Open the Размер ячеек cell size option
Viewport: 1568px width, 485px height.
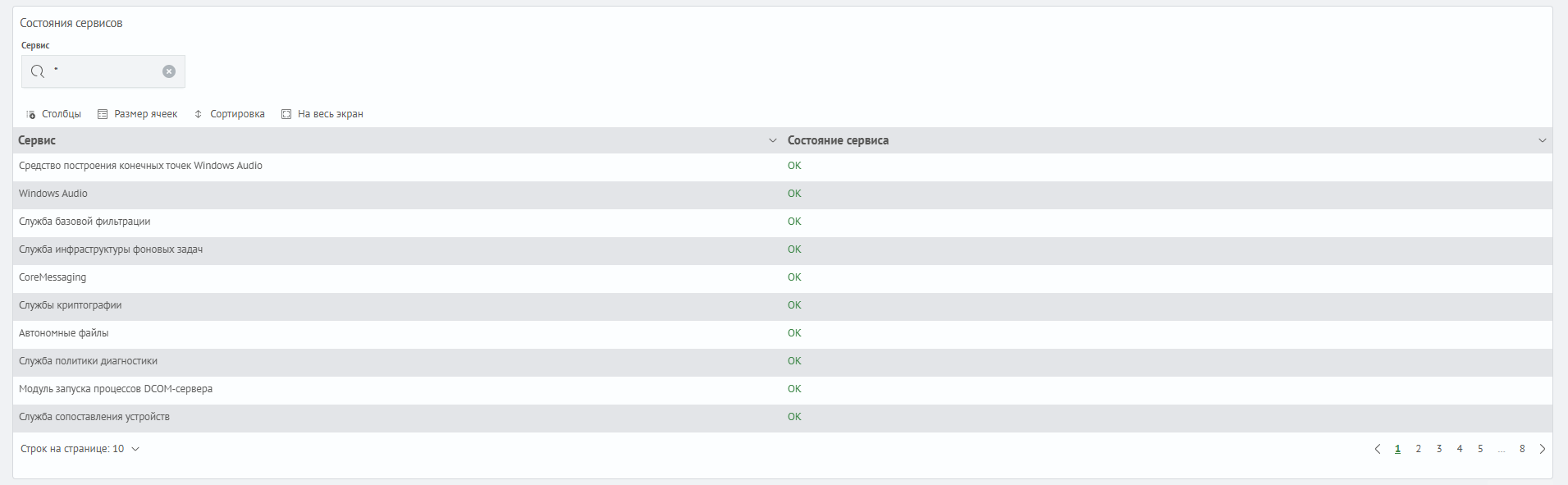[x=138, y=114]
